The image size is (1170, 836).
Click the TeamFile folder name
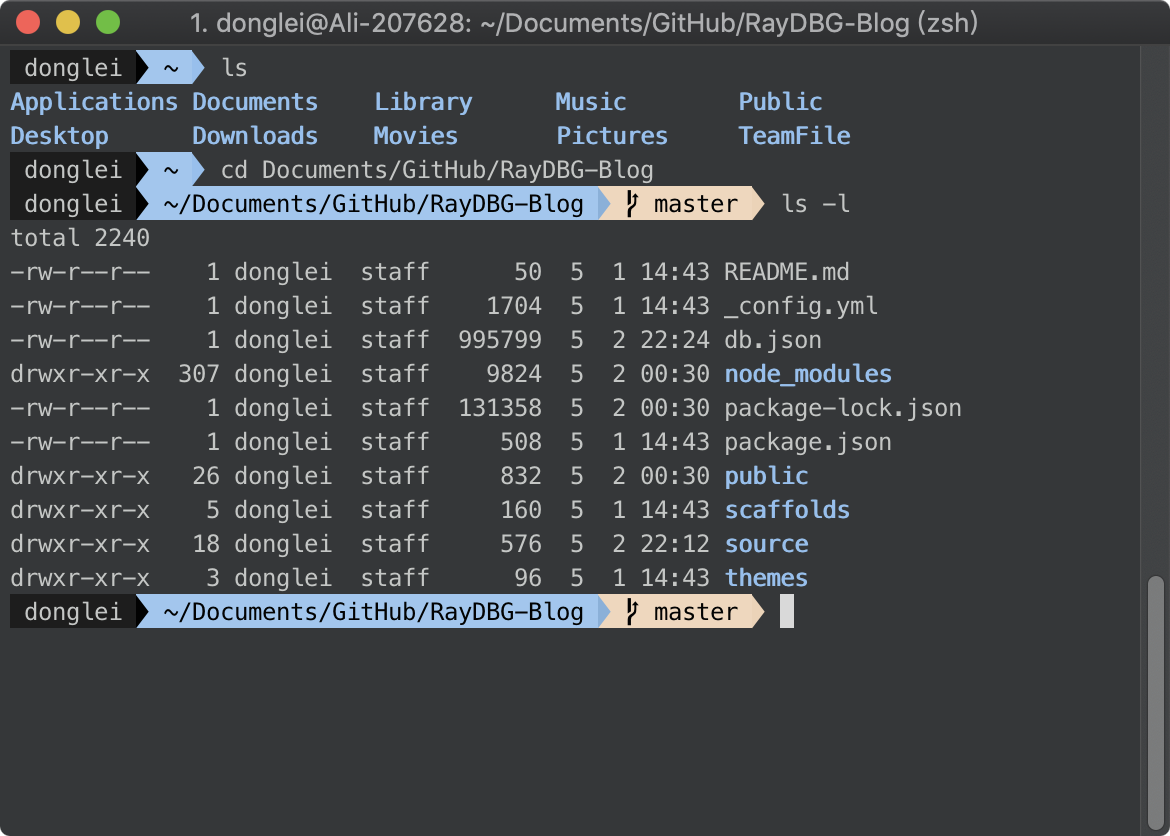(794, 136)
